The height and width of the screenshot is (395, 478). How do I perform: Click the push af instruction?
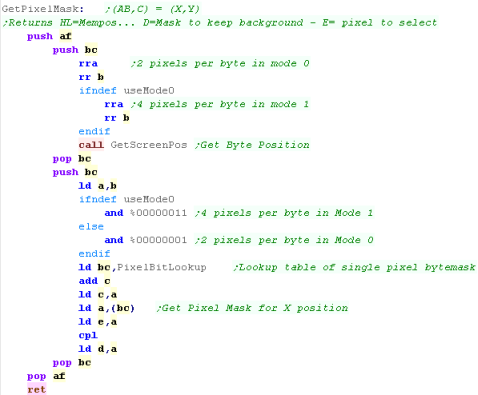coord(49,36)
